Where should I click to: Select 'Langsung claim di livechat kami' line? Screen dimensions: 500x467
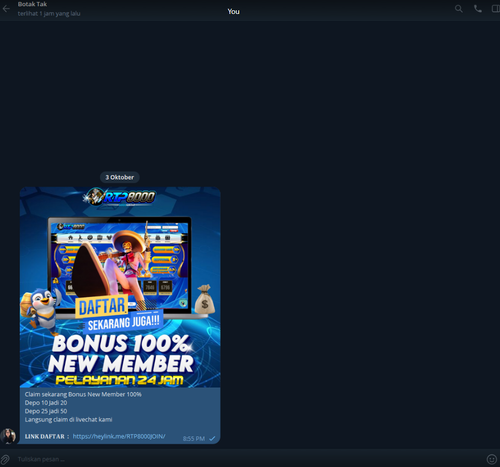pos(68,419)
